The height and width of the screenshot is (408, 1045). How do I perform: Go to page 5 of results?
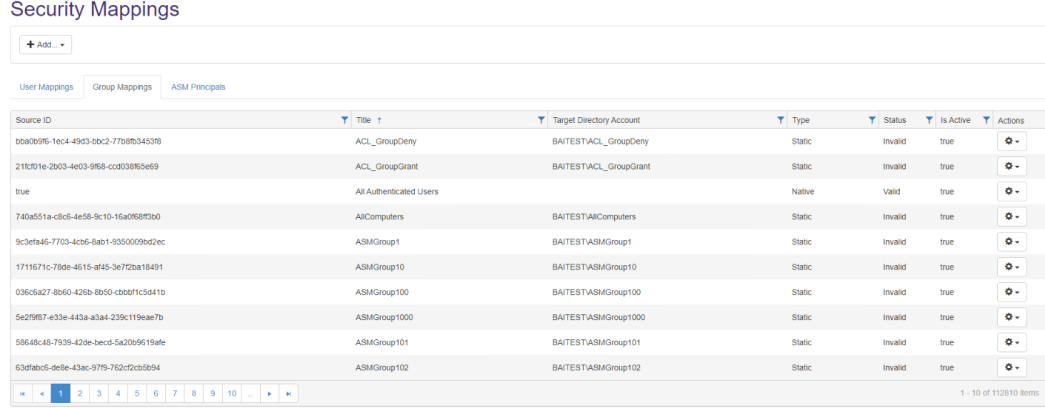click(136, 394)
